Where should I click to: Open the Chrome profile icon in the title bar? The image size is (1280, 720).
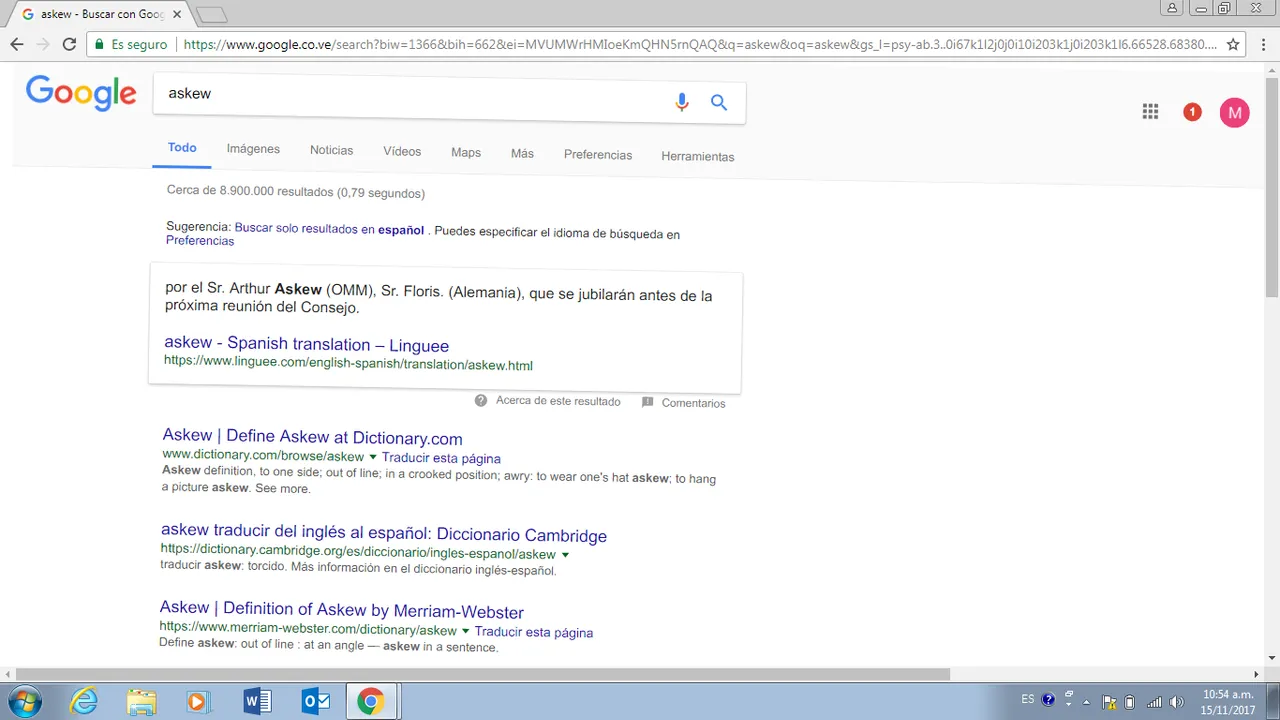pos(1172,9)
